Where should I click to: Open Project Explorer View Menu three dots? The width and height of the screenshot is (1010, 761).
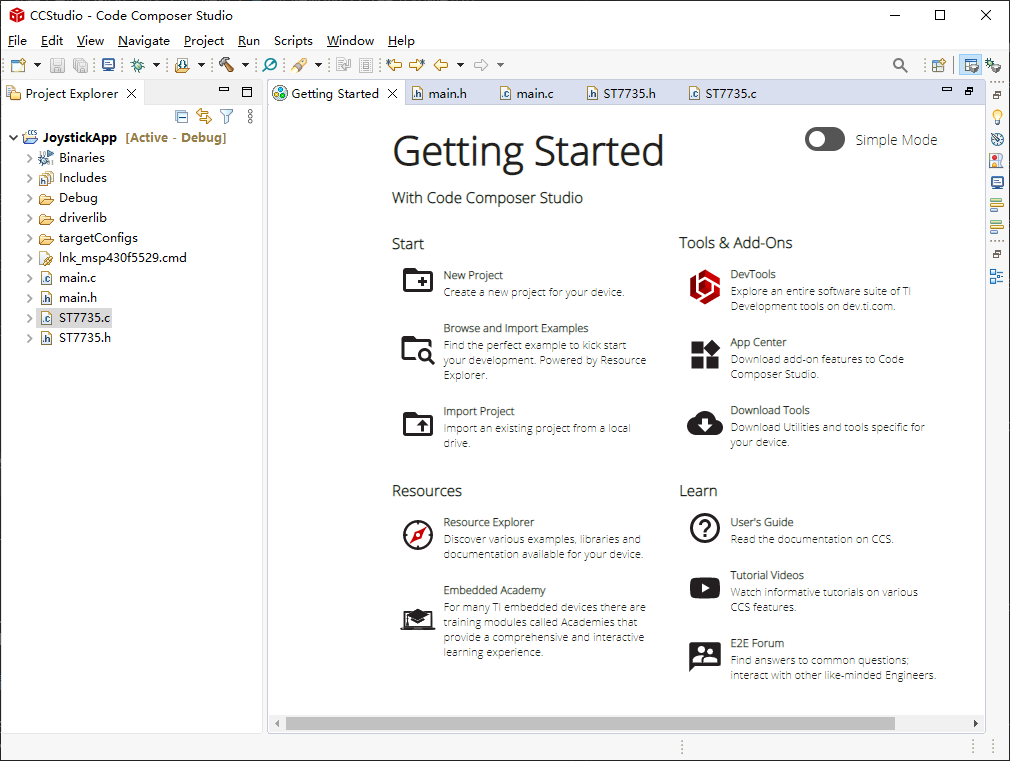pos(250,116)
